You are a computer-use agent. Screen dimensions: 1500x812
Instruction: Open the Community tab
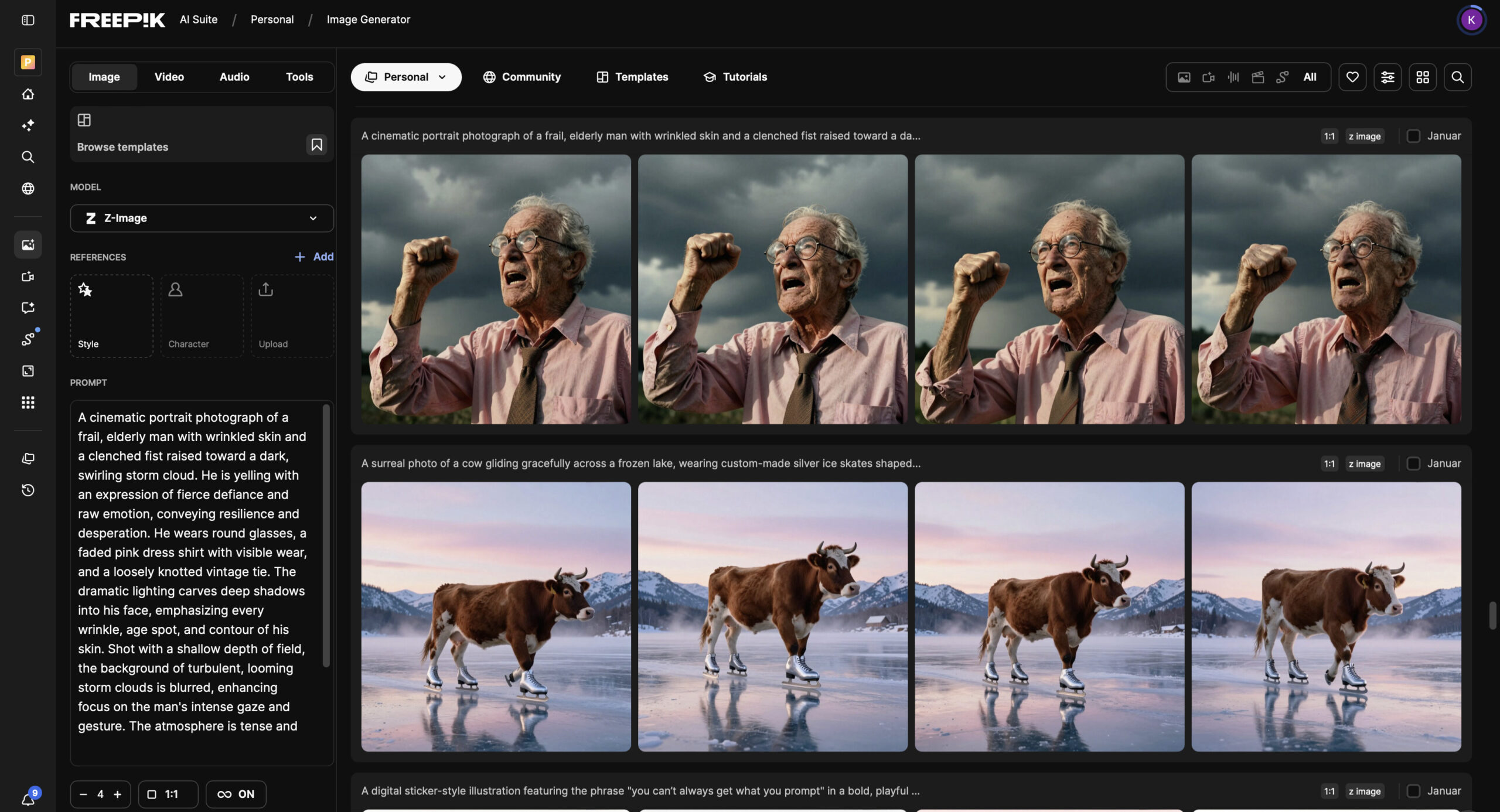(x=521, y=77)
